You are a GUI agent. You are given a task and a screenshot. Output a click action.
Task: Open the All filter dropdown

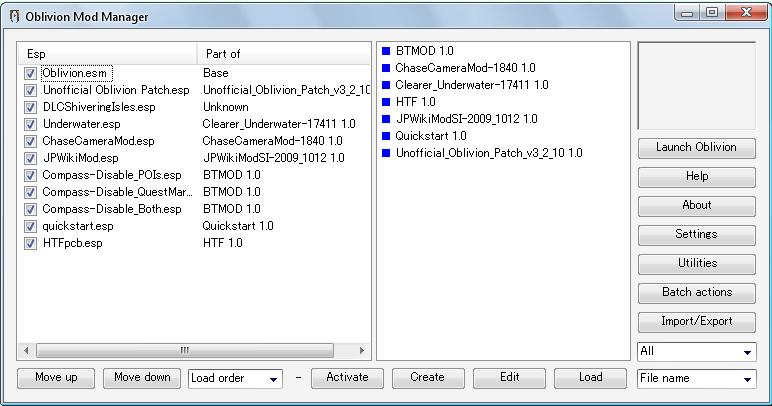point(696,351)
